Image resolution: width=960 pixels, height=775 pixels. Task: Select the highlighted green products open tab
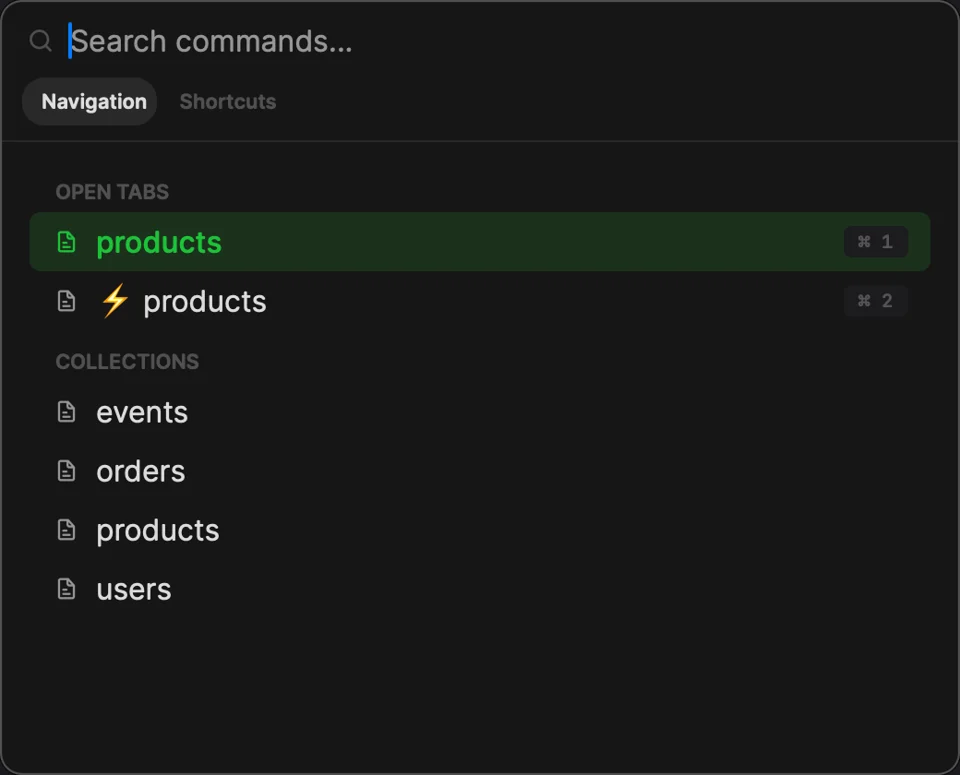tap(480, 242)
